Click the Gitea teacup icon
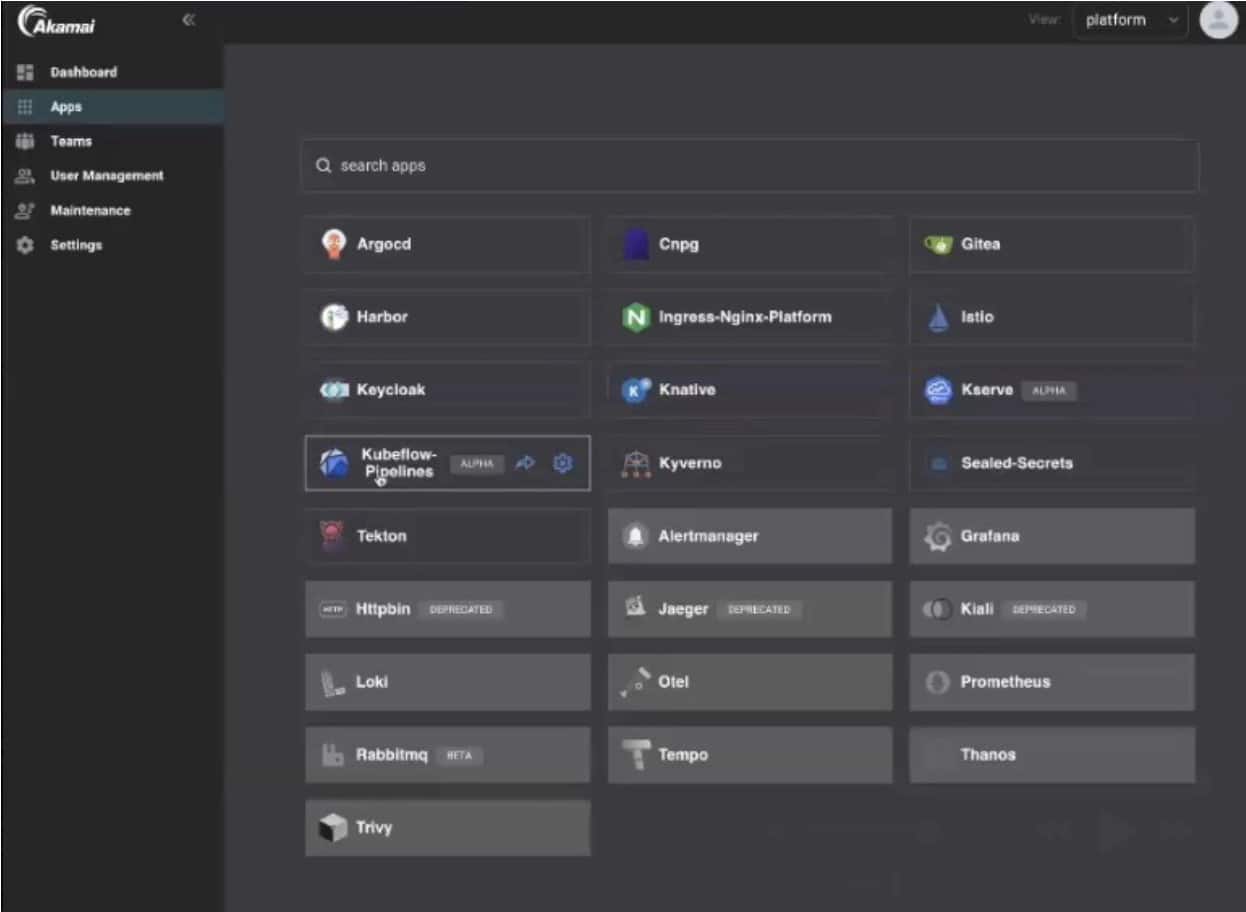The width and height of the screenshot is (1246, 912). pyautogui.click(x=937, y=244)
